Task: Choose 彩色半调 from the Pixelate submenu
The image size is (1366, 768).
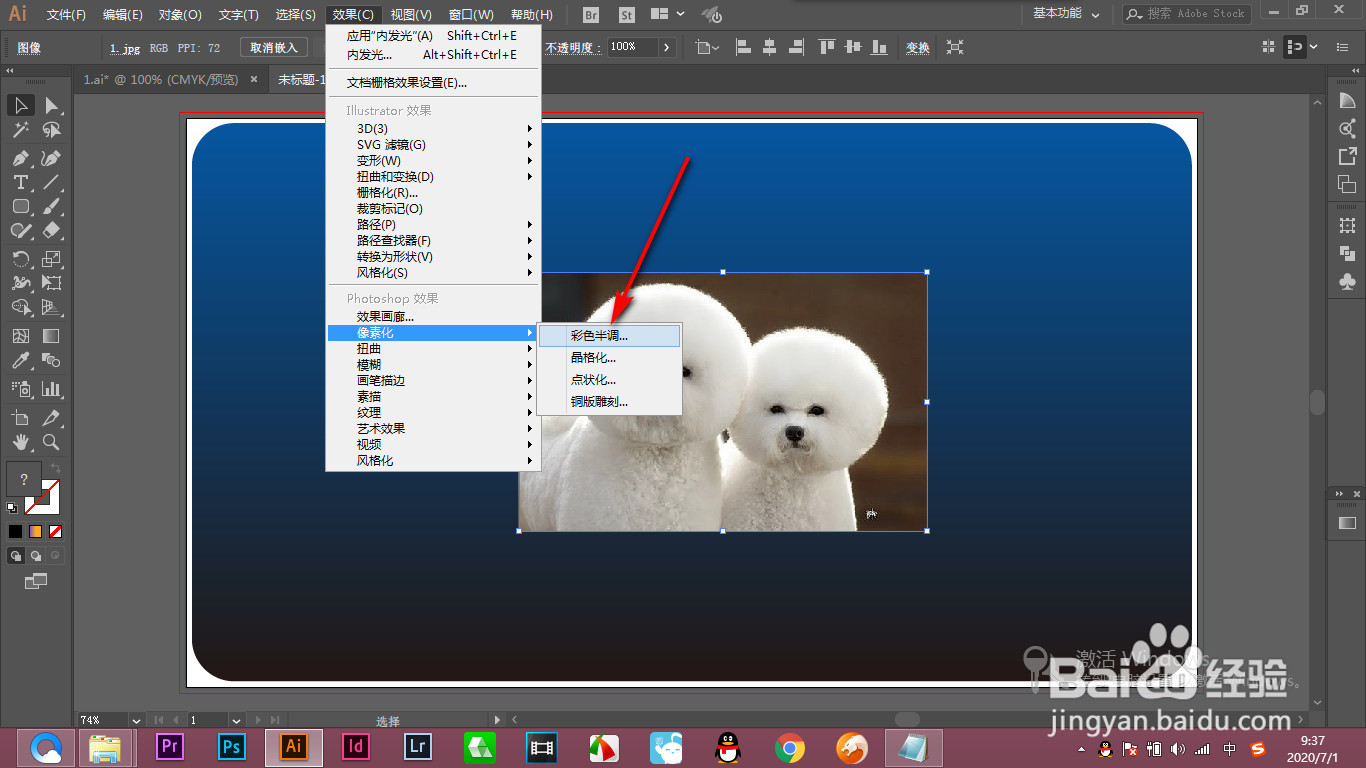Action: coord(600,336)
